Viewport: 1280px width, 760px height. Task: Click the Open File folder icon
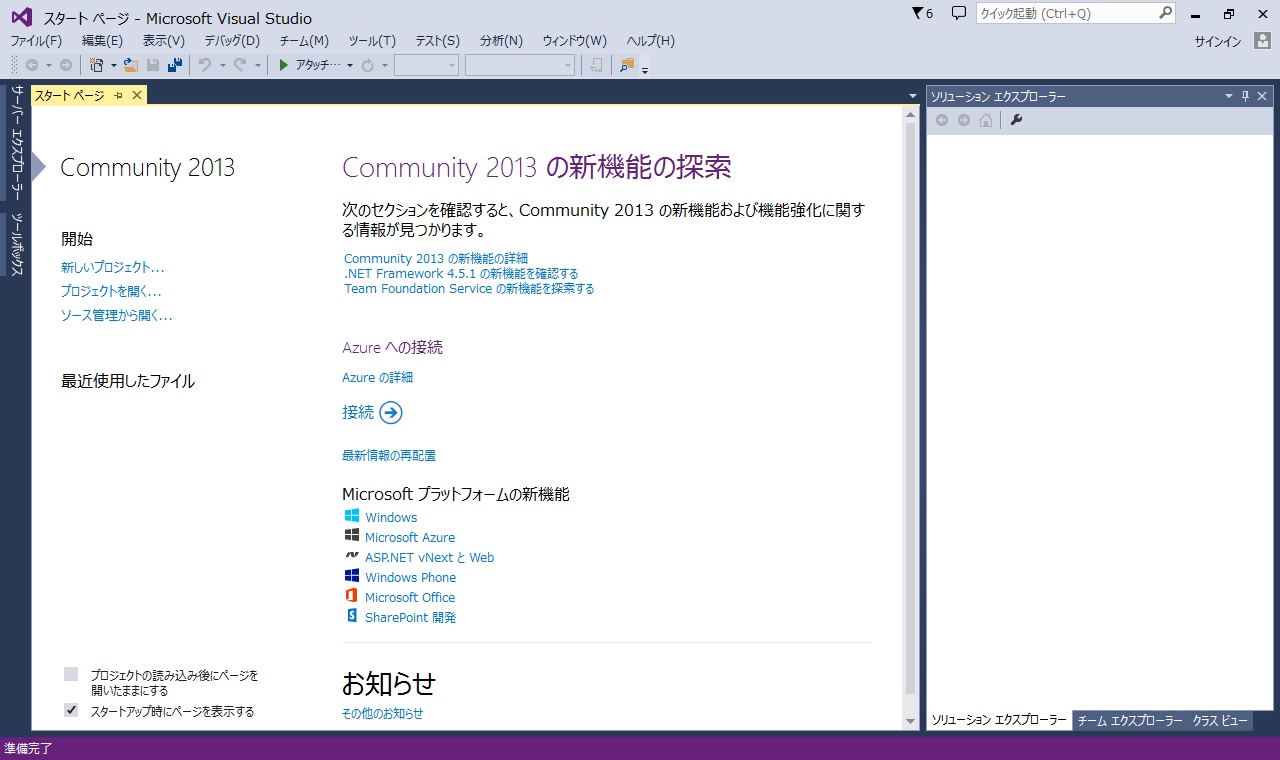pos(131,65)
